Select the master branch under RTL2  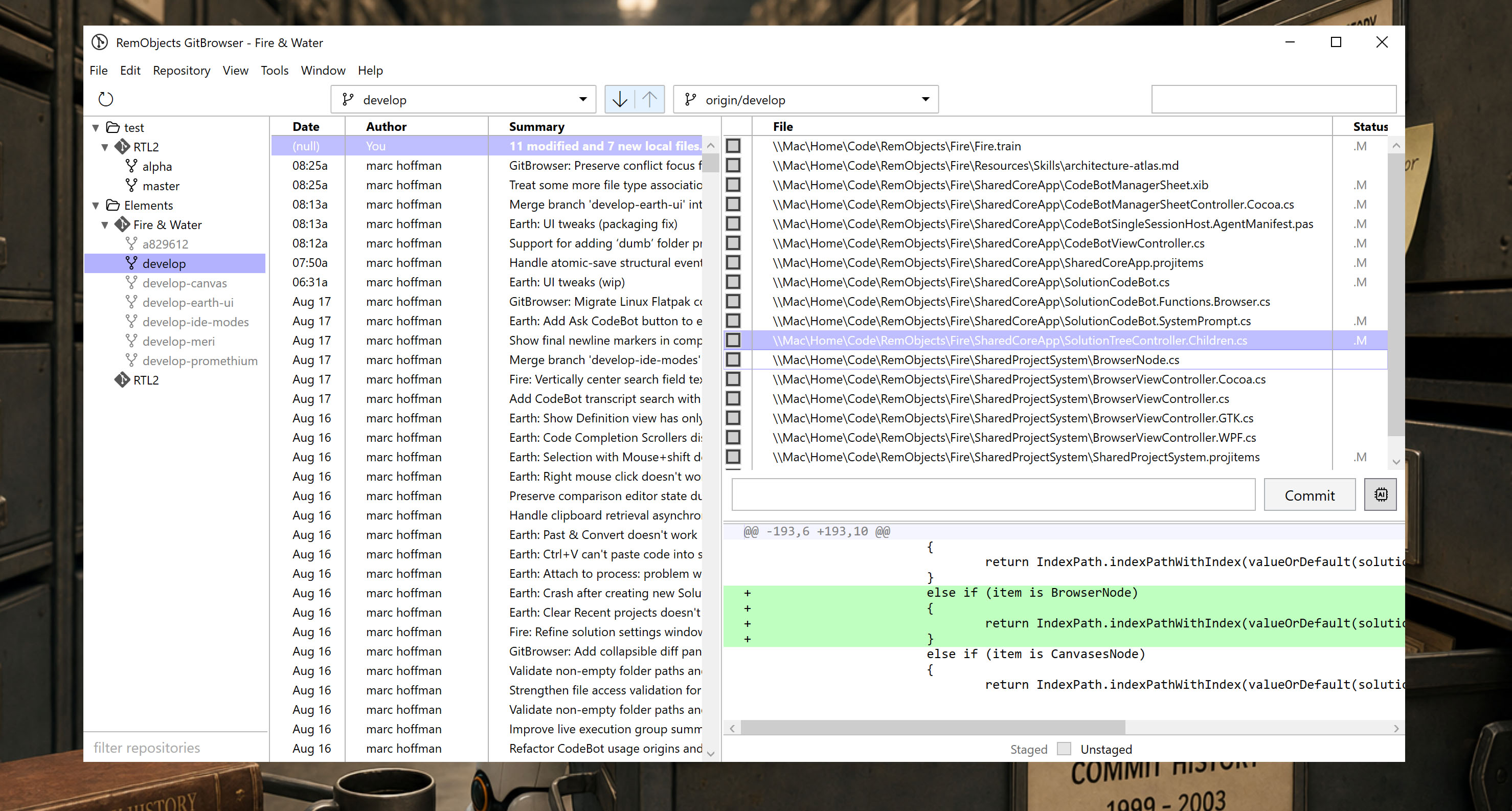(x=161, y=186)
